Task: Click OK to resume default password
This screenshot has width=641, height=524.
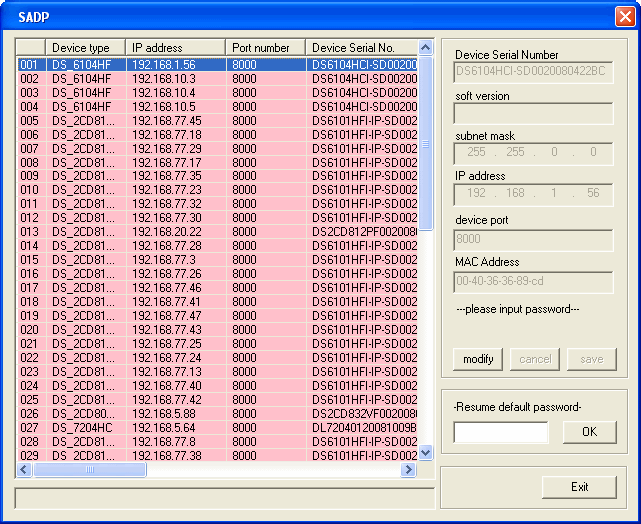Action: pyautogui.click(x=589, y=432)
